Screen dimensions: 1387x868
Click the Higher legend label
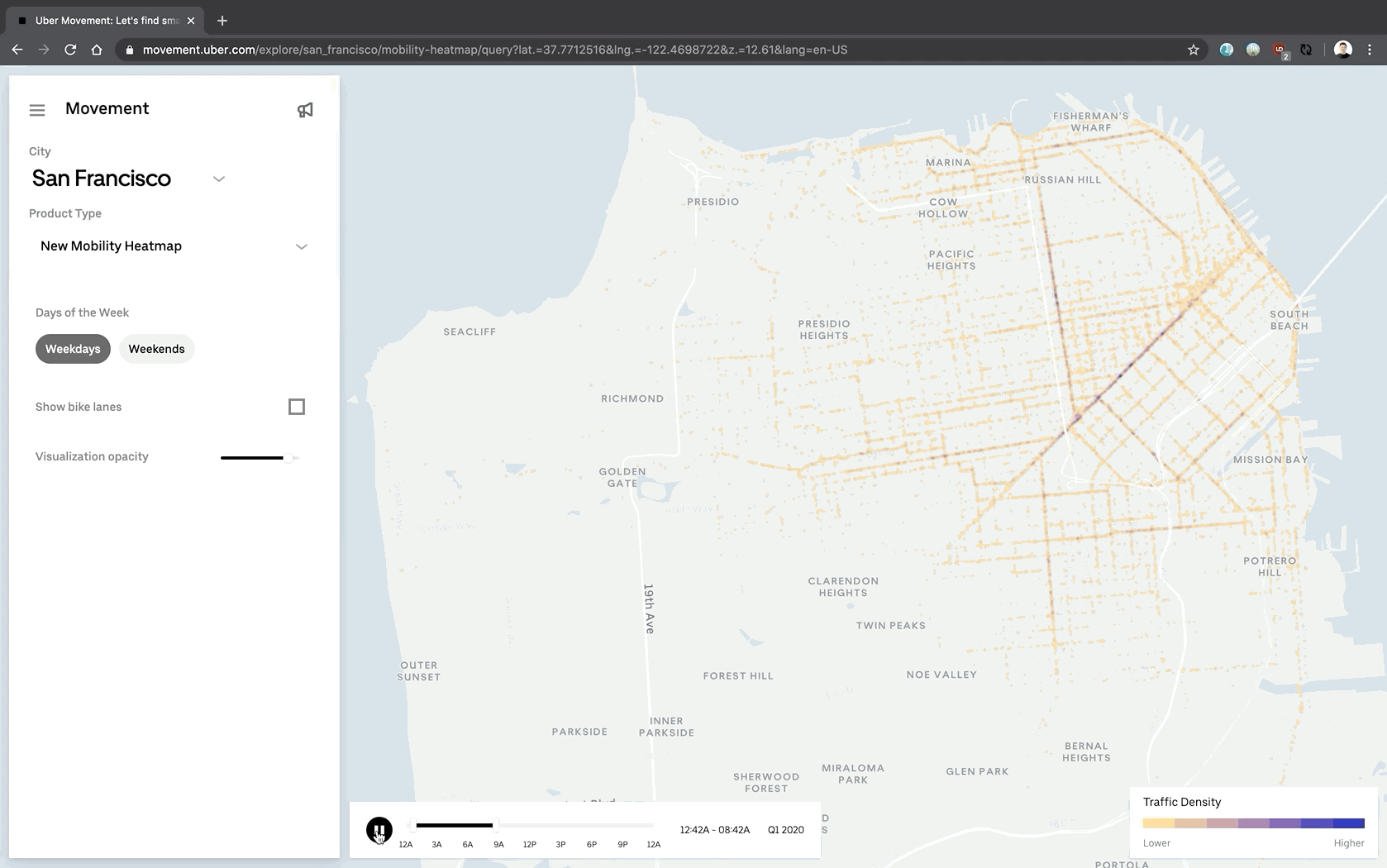coord(1349,843)
